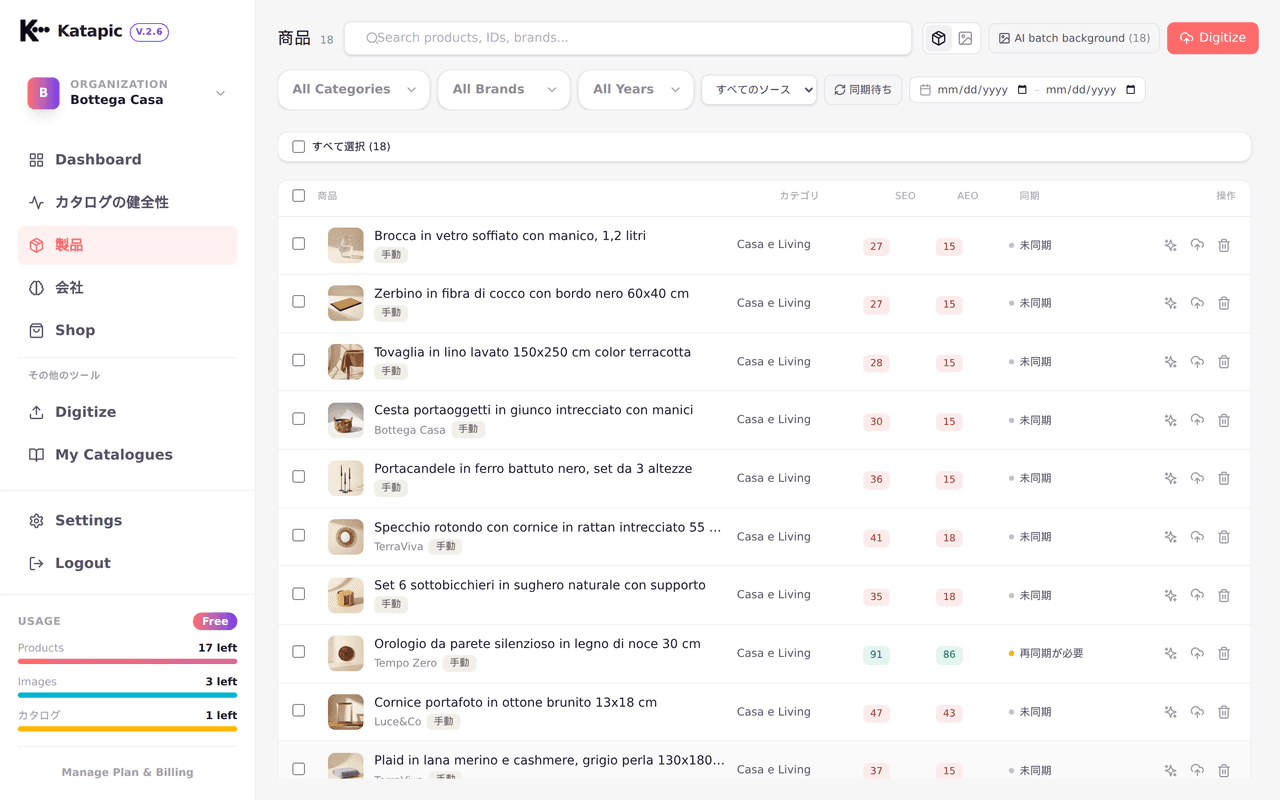Image resolution: width=1280 pixels, height=800 pixels.
Task: Check the Cesta portaoggetti in giunco checkbox
Action: click(x=298, y=418)
